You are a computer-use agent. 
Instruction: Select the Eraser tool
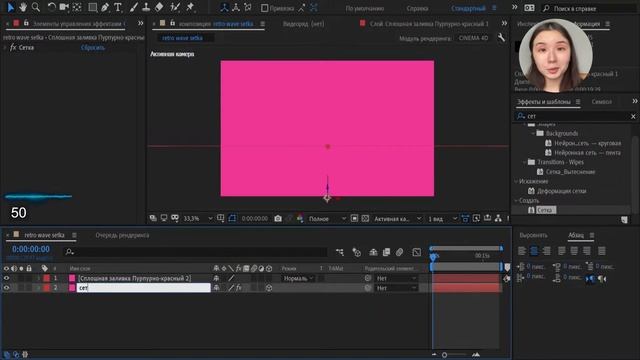[159, 7]
